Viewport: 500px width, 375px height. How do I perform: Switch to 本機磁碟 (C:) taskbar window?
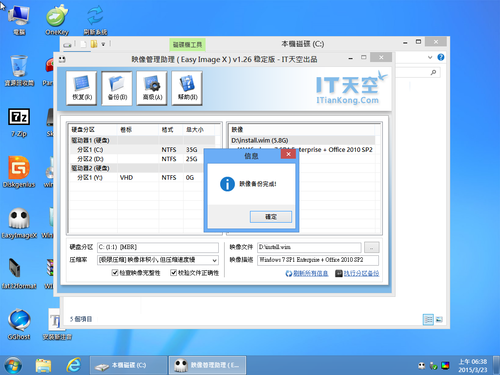(x=128, y=366)
